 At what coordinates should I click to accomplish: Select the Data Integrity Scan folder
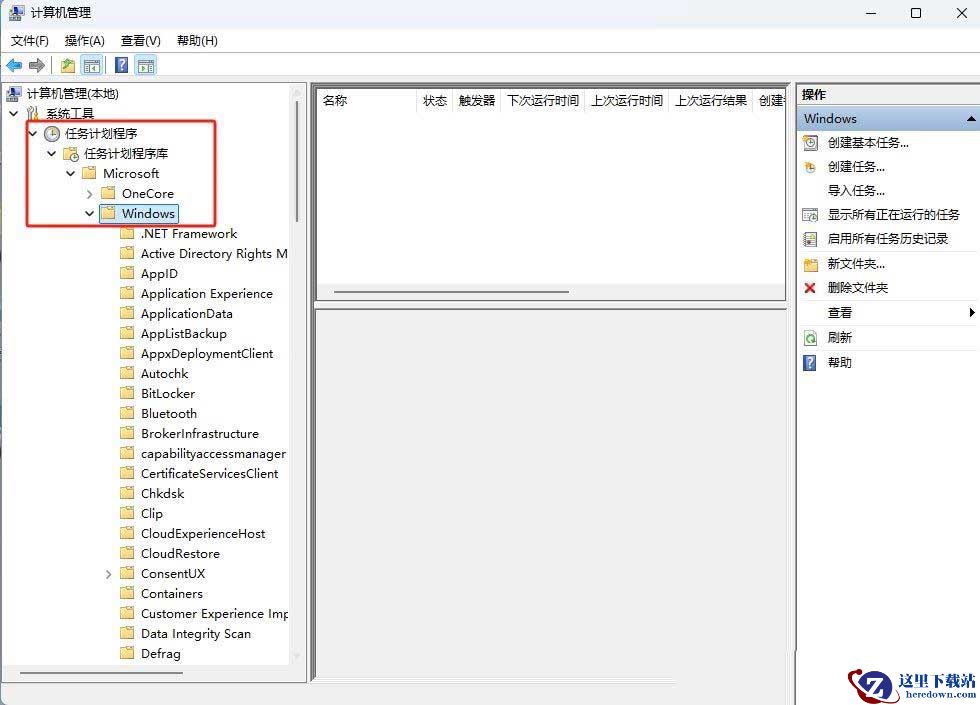[196, 634]
